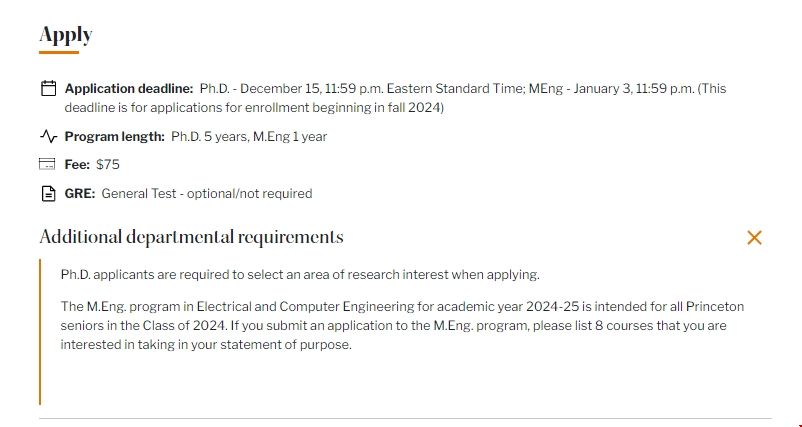Click the bold "Fee:" label

tap(77, 164)
